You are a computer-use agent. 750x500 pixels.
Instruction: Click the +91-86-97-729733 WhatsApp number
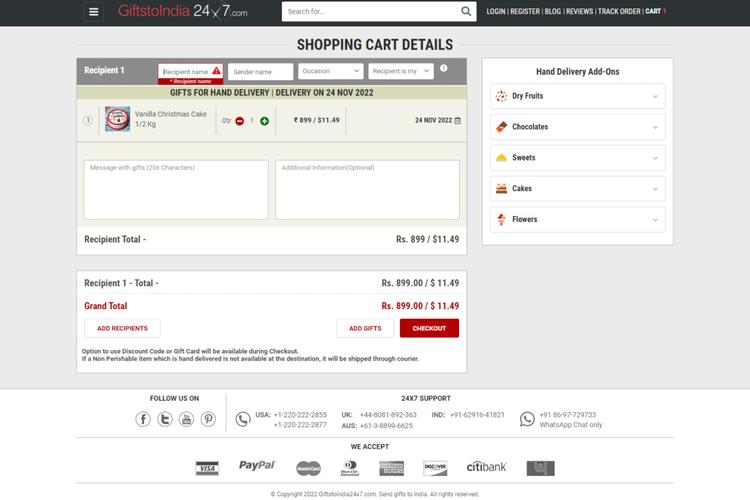coord(568,415)
